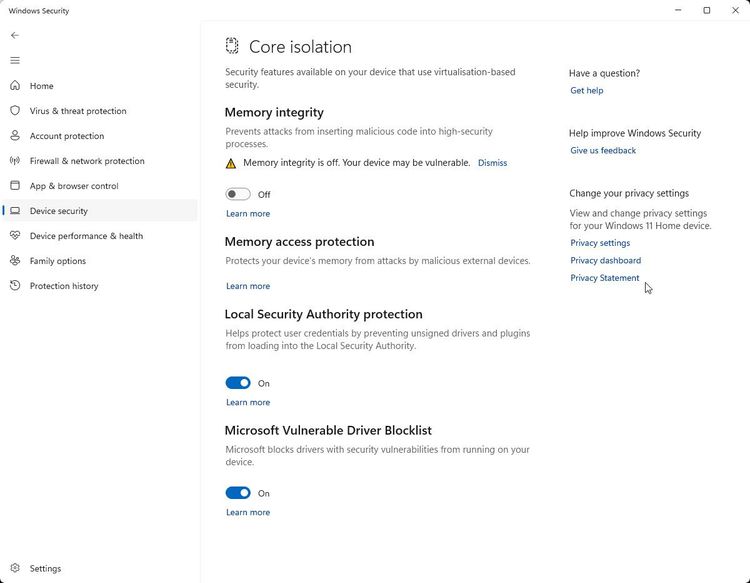Turn on the Memory integrity toggle
This screenshot has height=583, width=750.
tap(238, 194)
